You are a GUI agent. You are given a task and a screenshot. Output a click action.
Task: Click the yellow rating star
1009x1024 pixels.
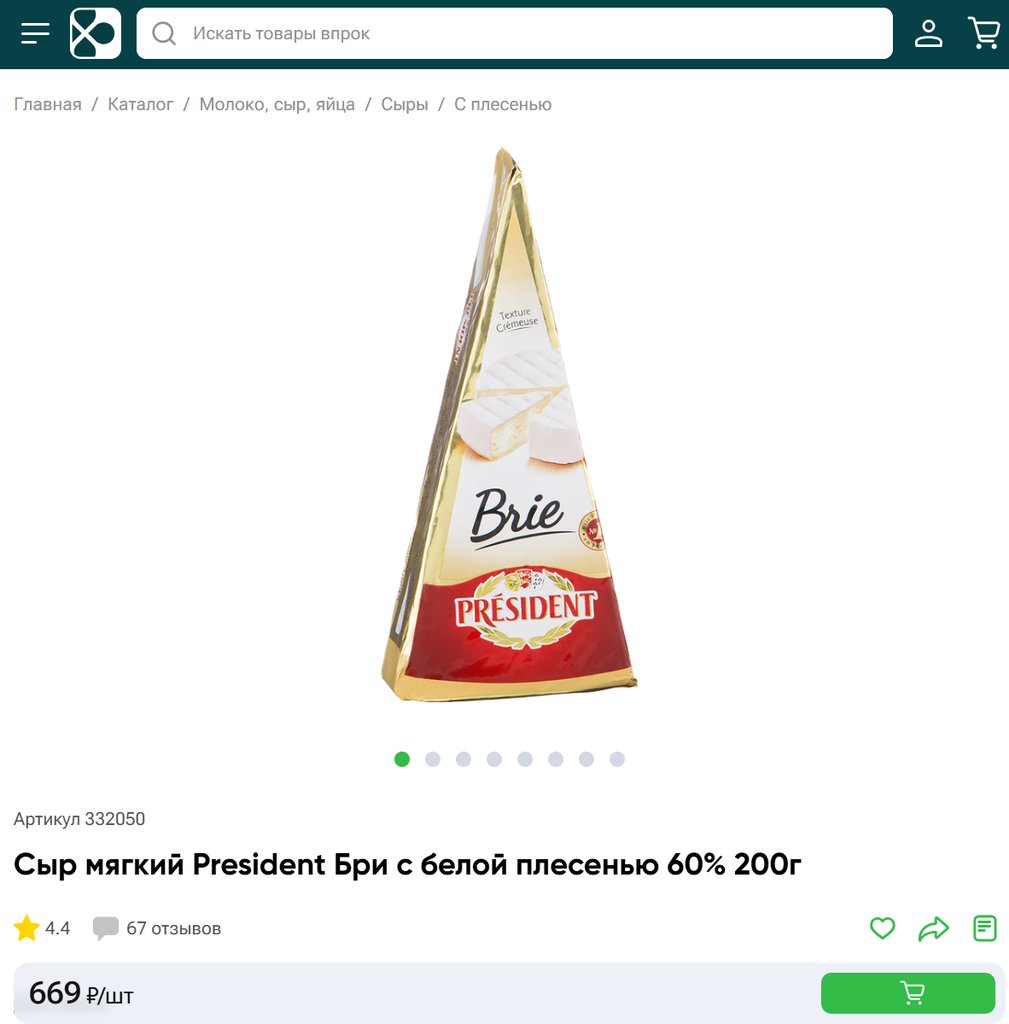(27, 928)
